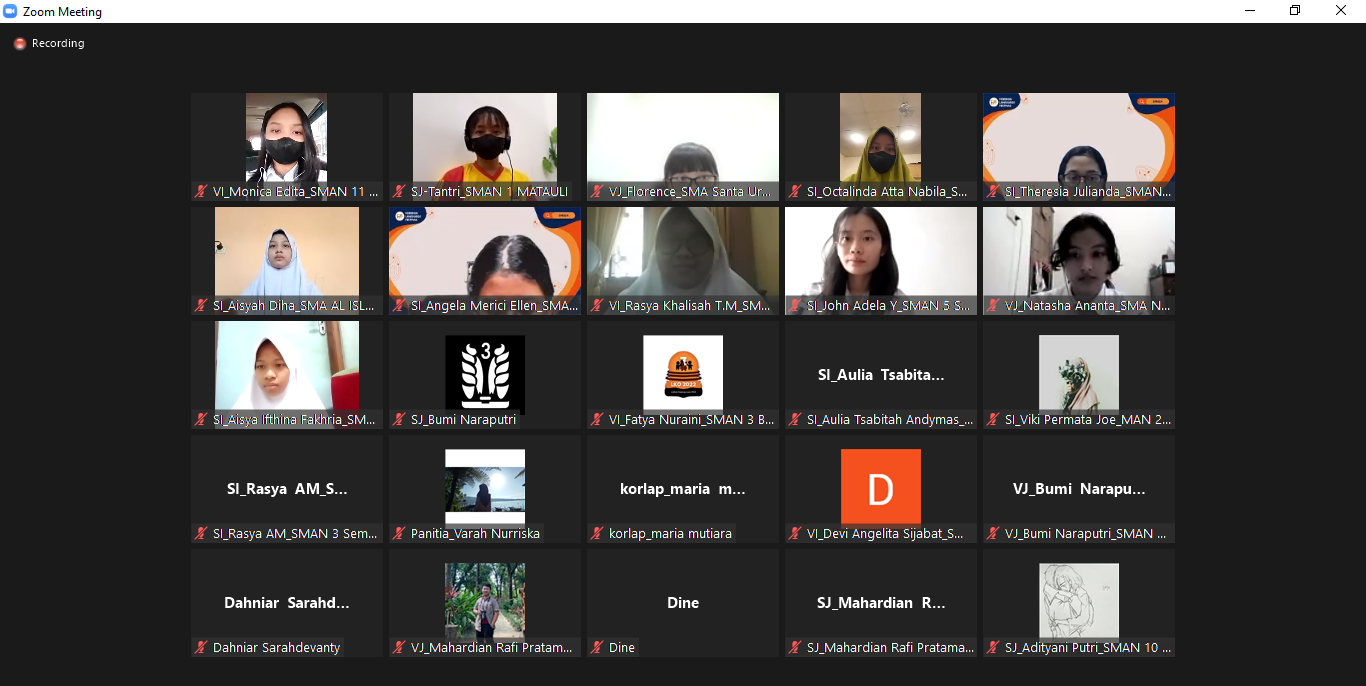The image size is (1366, 686).
Task: Click muted mic icon on Monica Edita's tile
Action: [x=202, y=191]
